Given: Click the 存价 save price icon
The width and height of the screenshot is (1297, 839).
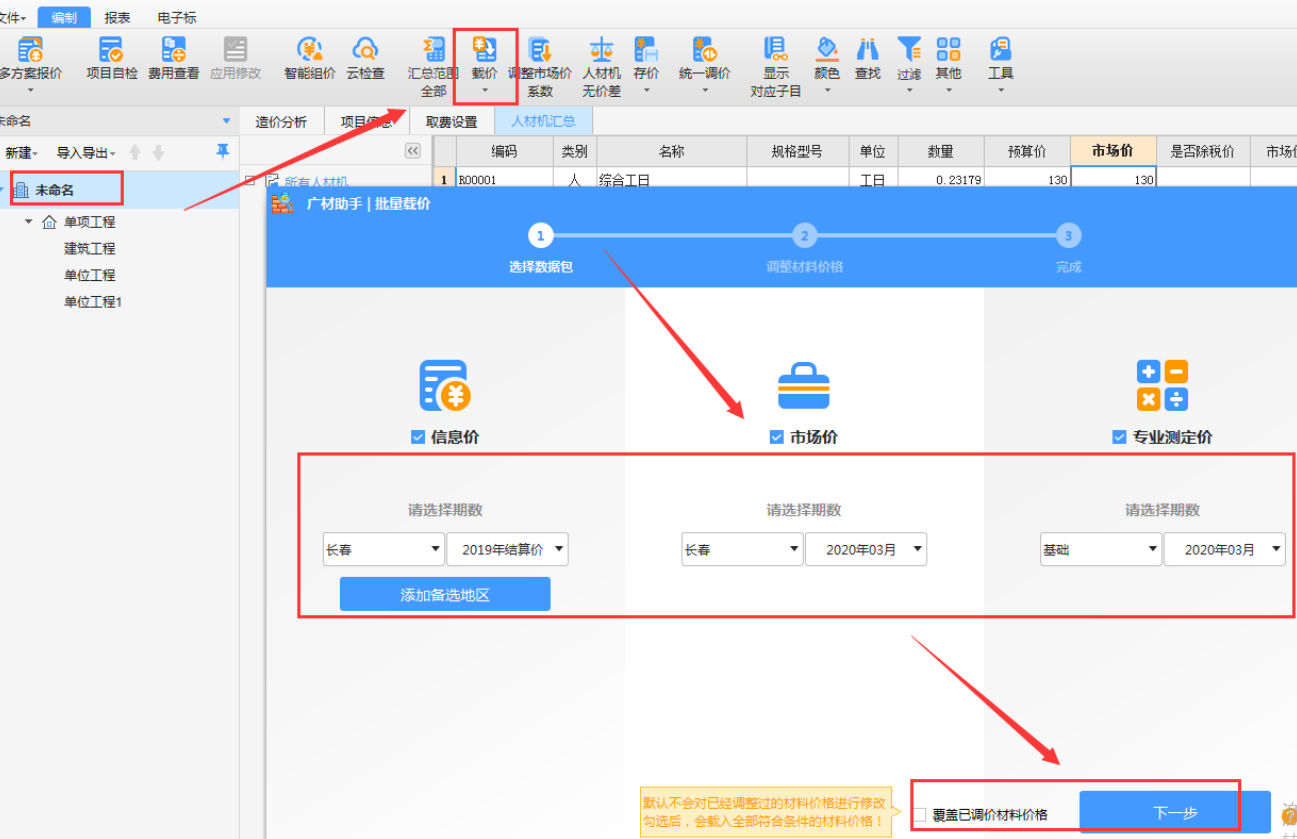Looking at the screenshot, I should [646, 49].
